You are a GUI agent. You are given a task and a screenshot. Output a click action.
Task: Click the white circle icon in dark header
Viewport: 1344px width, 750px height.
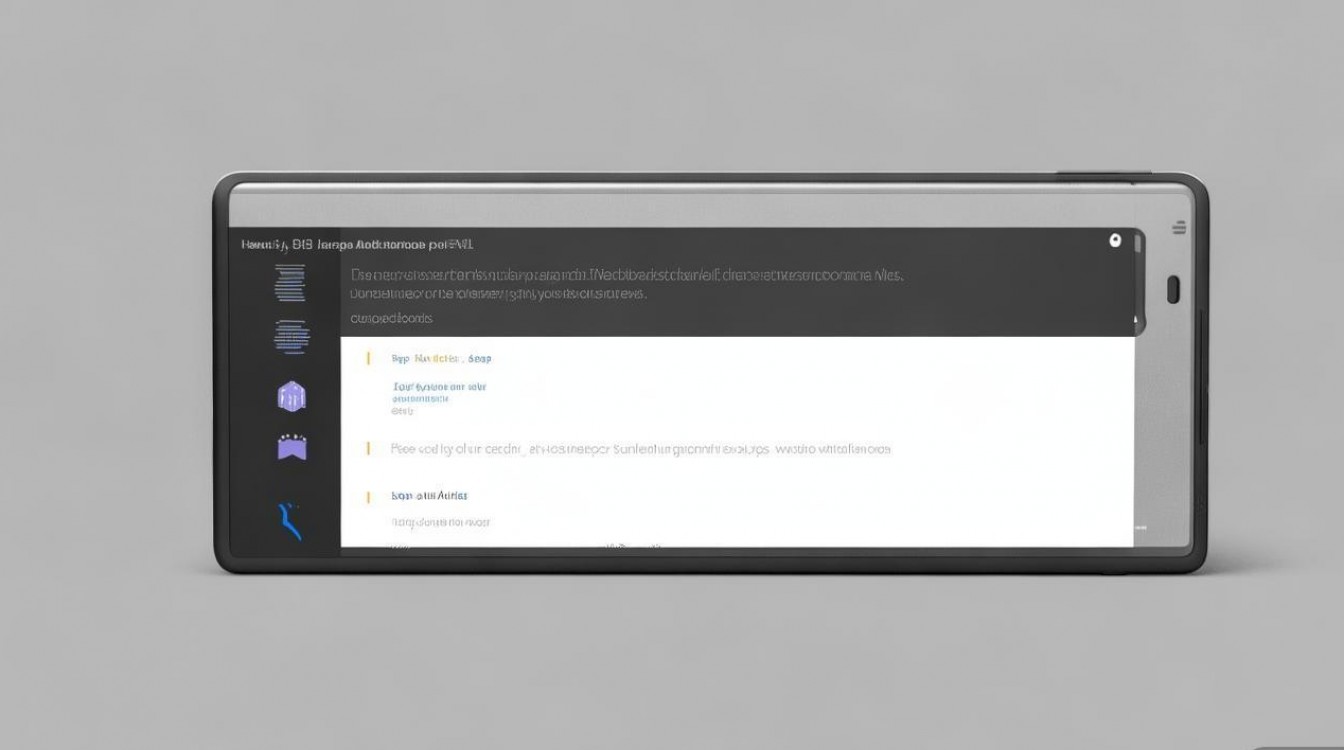click(1115, 241)
